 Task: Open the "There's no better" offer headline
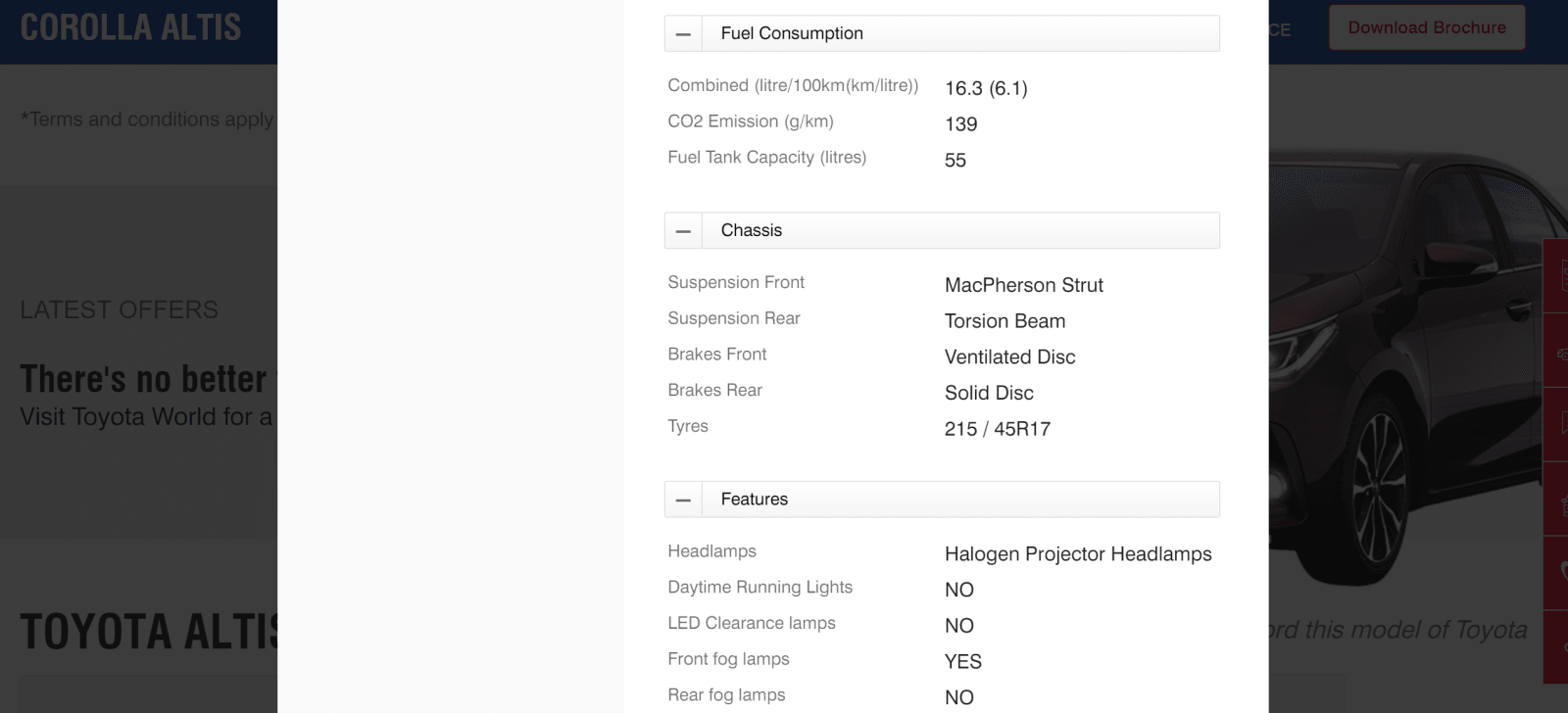point(148,378)
